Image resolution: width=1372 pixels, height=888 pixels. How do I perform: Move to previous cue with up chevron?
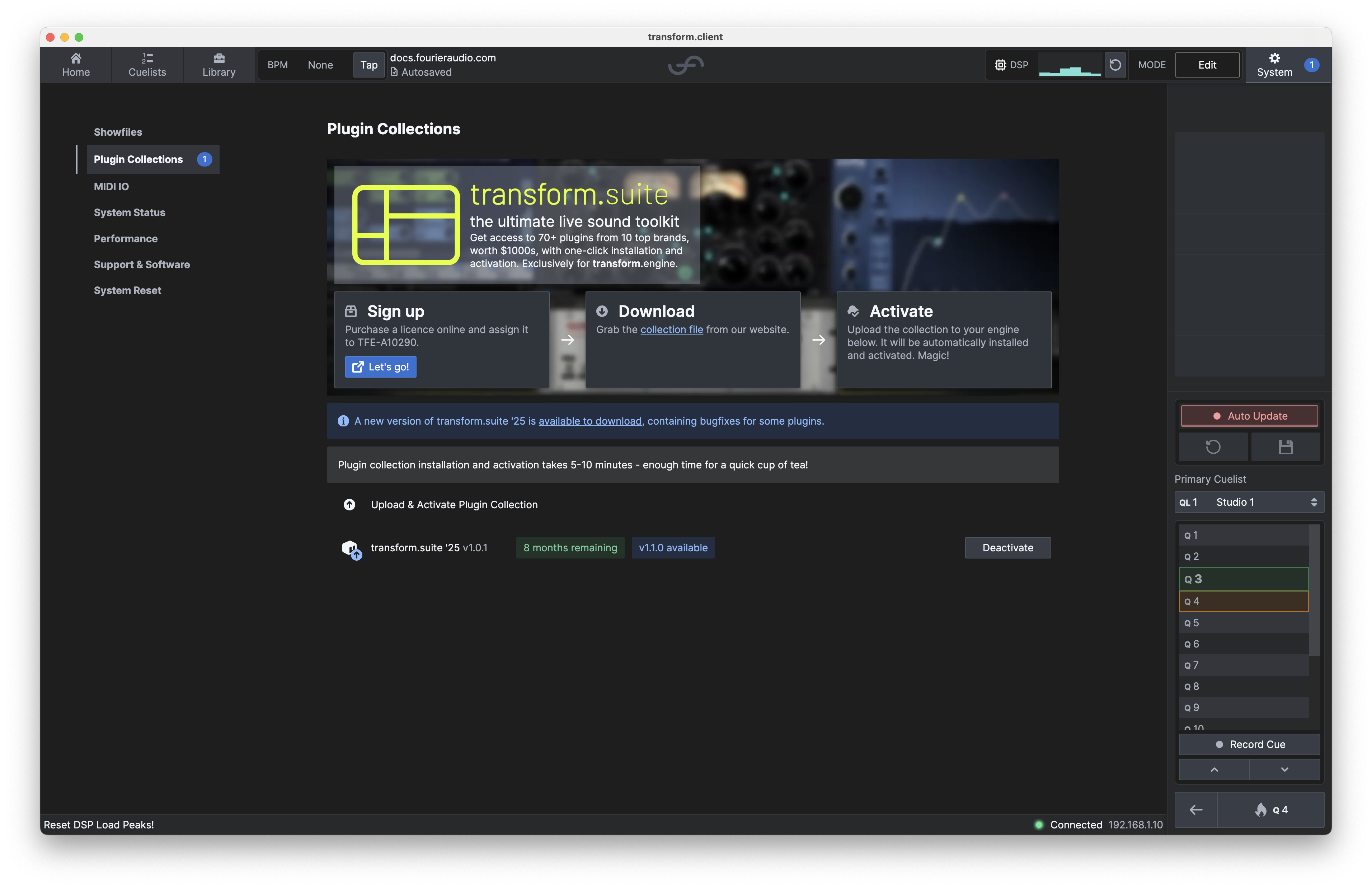[1213, 770]
